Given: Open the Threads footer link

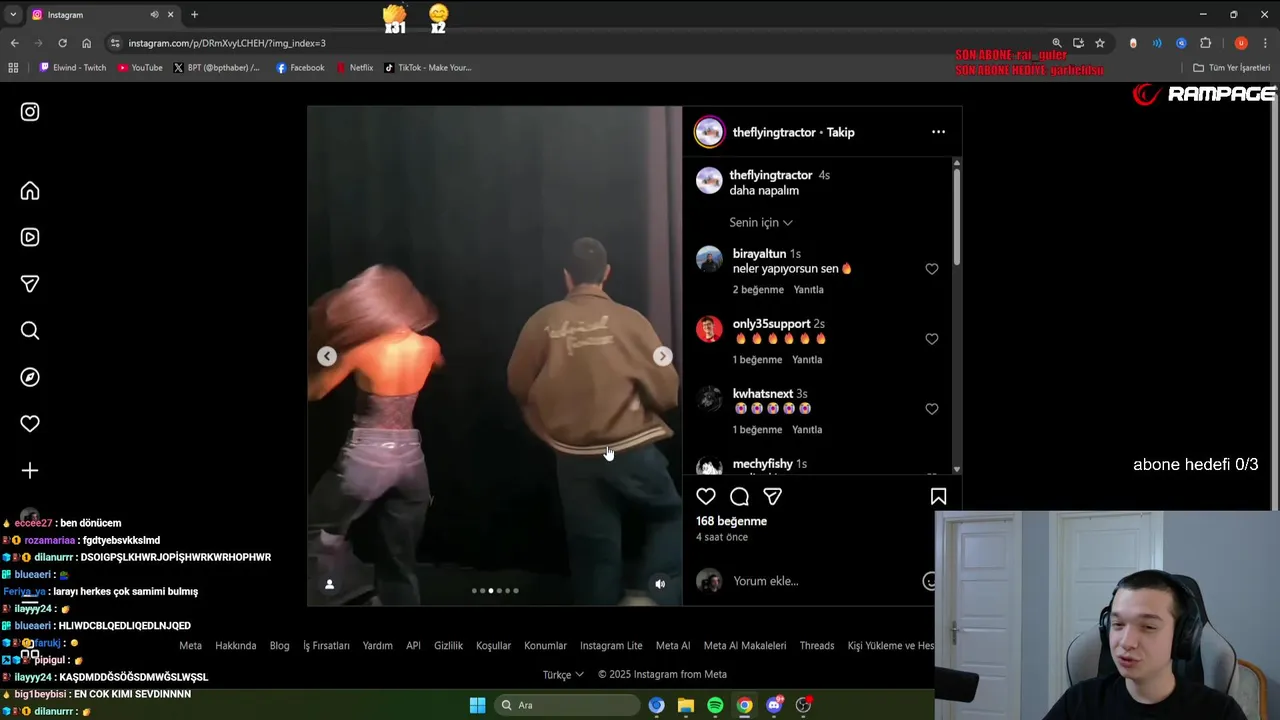Looking at the screenshot, I should coord(817,646).
